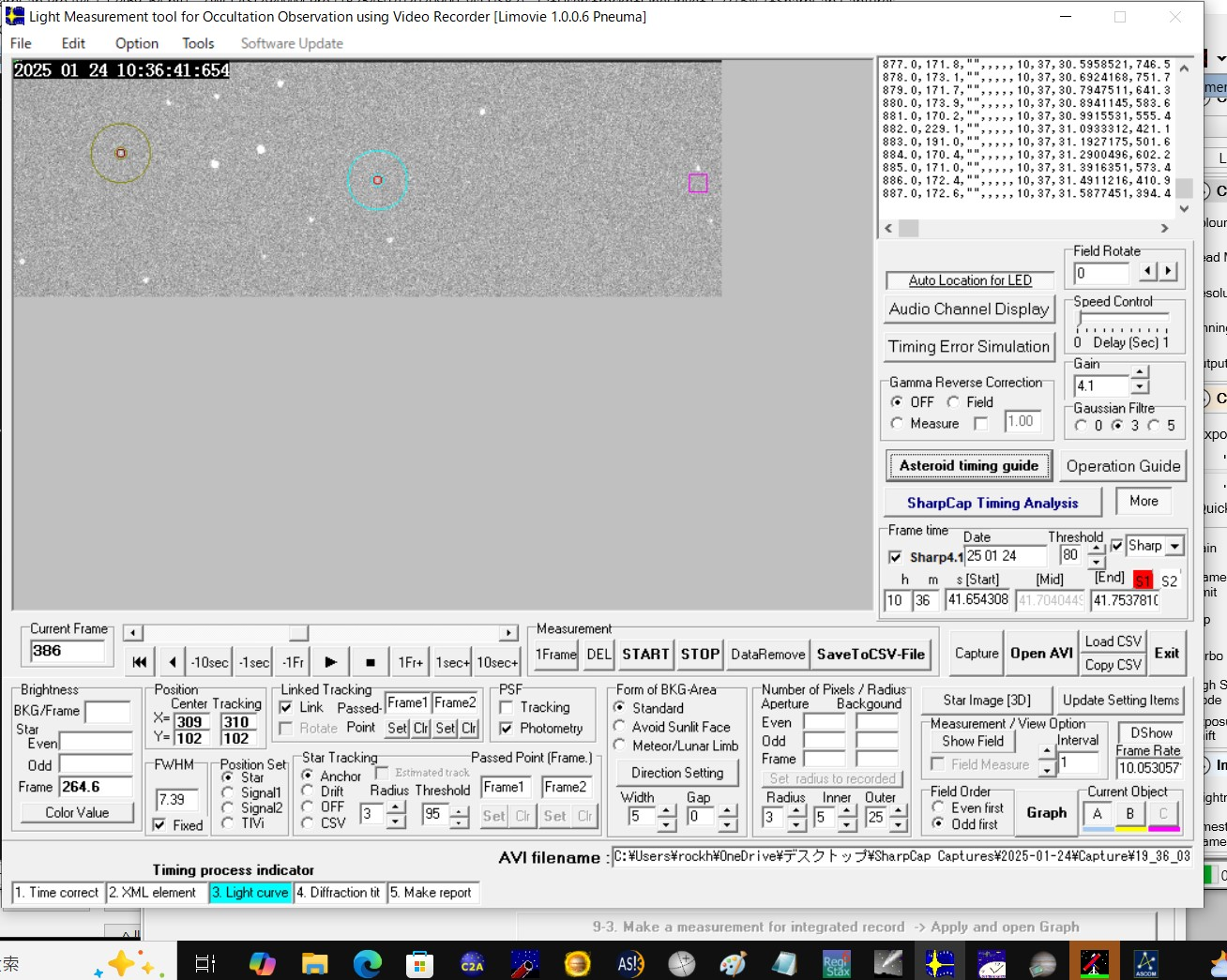Open Microsoft Edge from the taskbar
The height and width of the screenshot is (980, 1227).
tap(368, 963)
